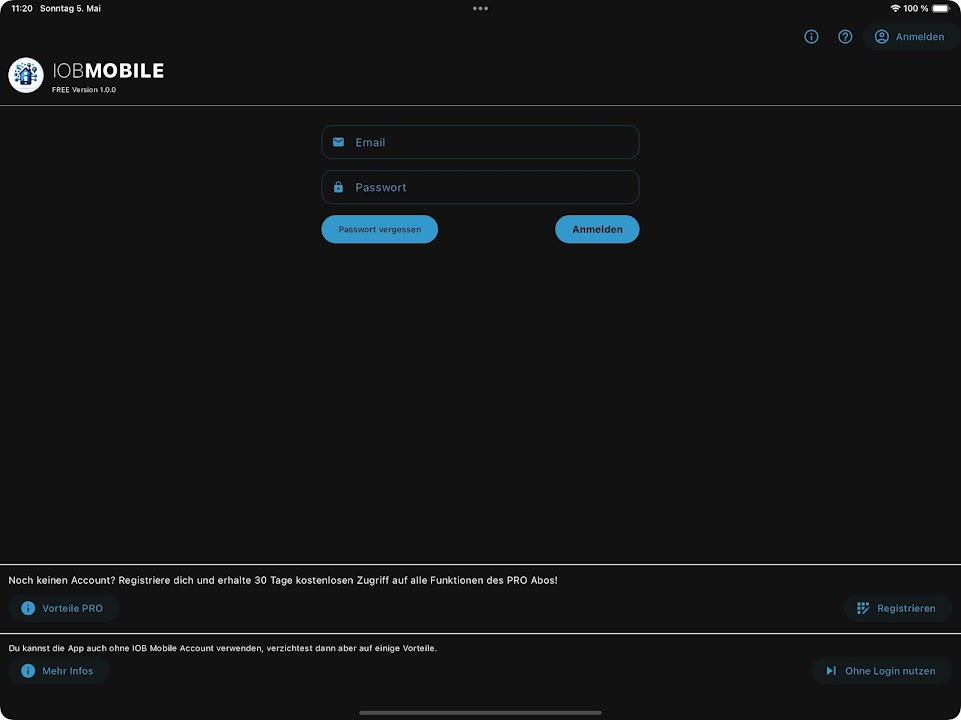Open Vorteile PRO details
Screen dimensions: 961x720
(63, 608)
